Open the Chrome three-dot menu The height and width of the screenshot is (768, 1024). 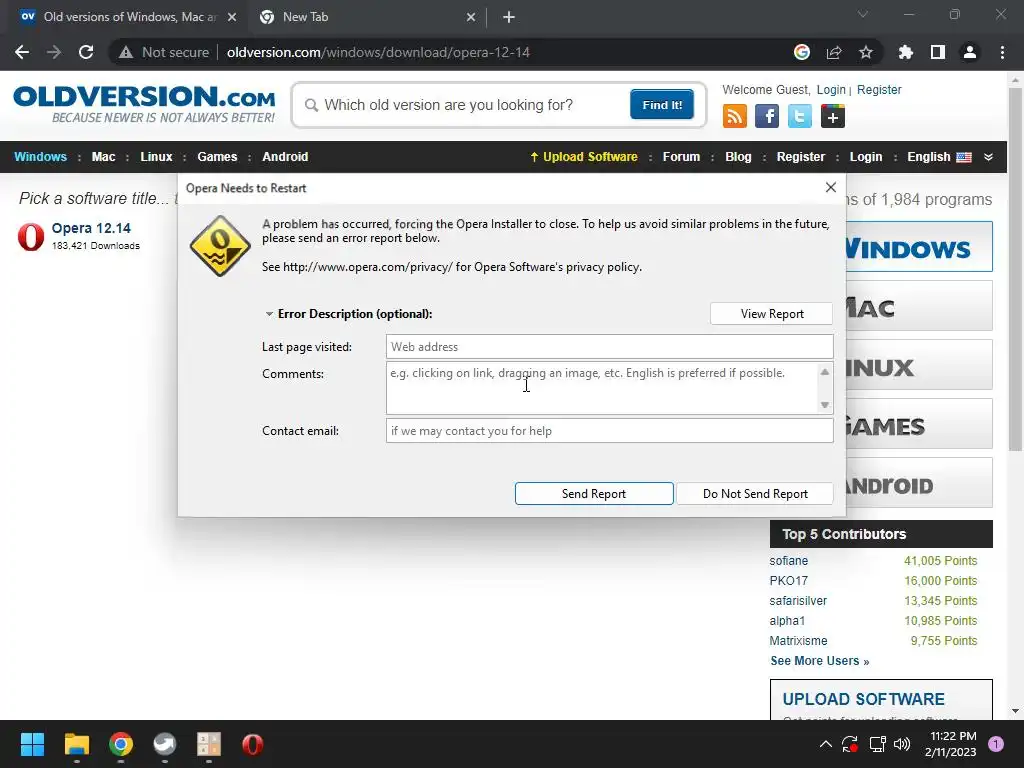point(1002,52)
